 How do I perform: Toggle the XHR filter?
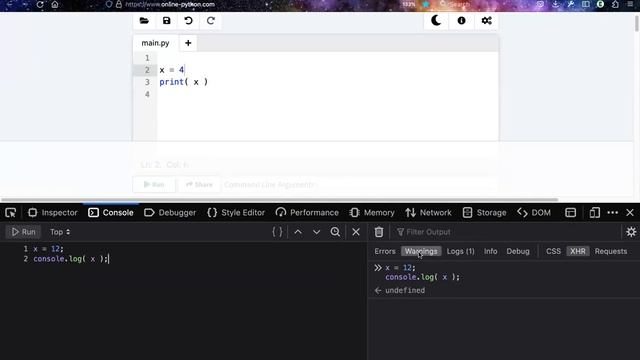click(x=578, y=251)
